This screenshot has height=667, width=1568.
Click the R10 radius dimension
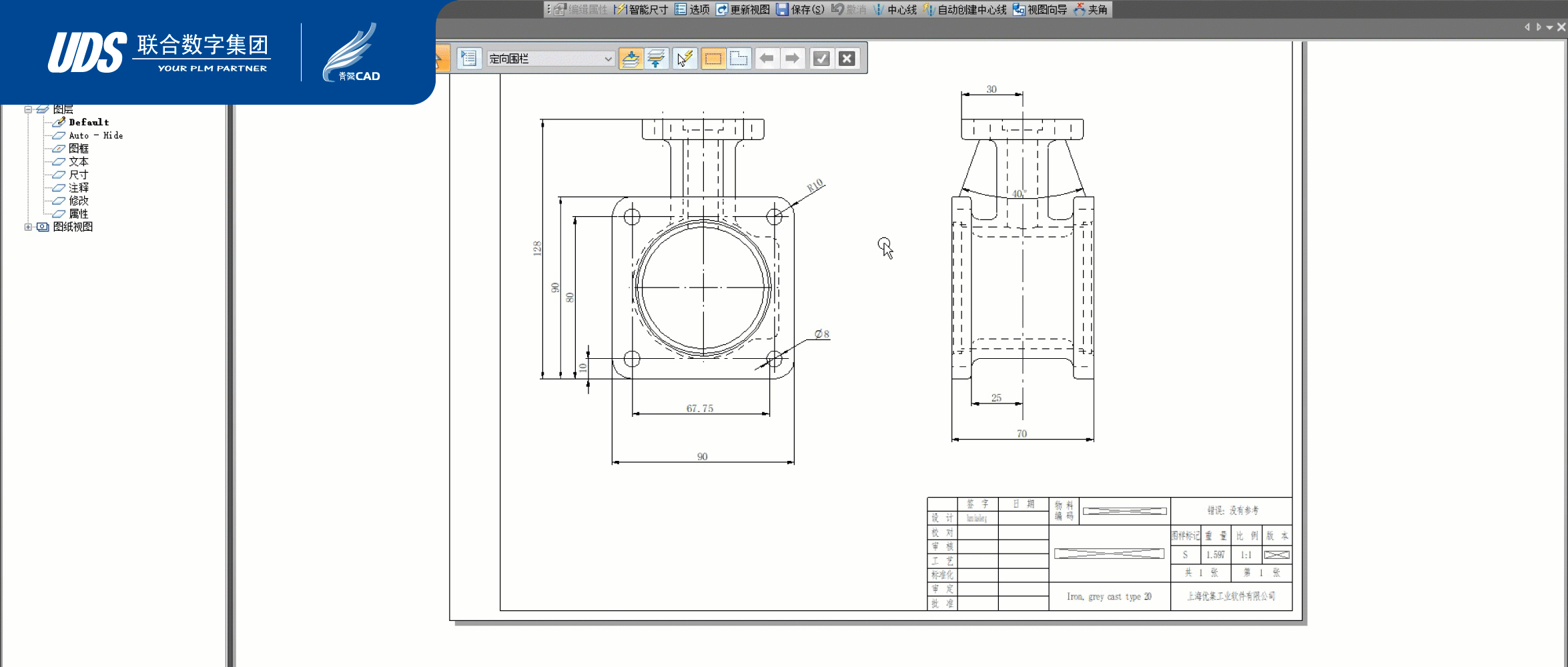815,185
